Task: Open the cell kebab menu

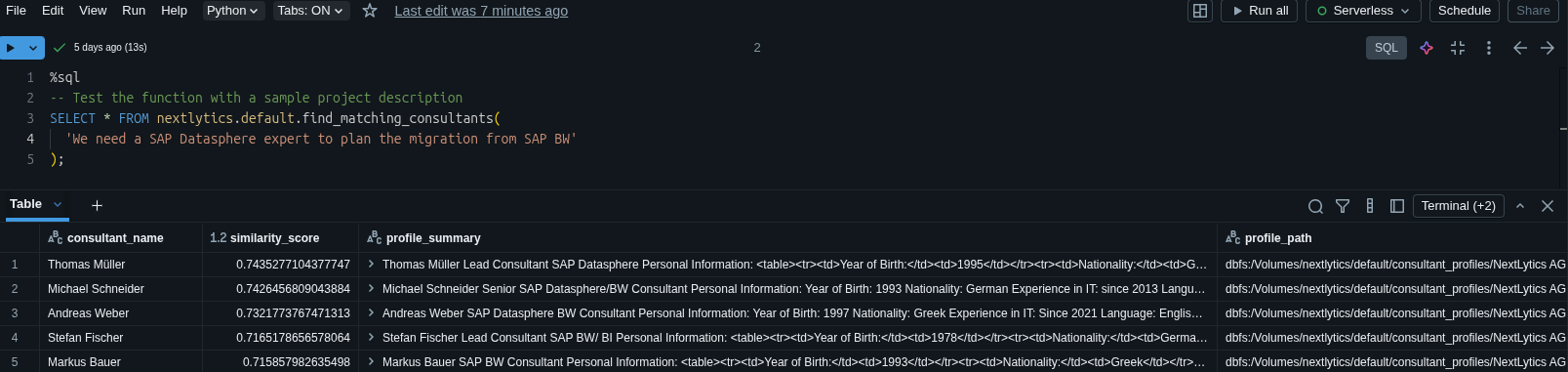Action: tap(1488, 48)
